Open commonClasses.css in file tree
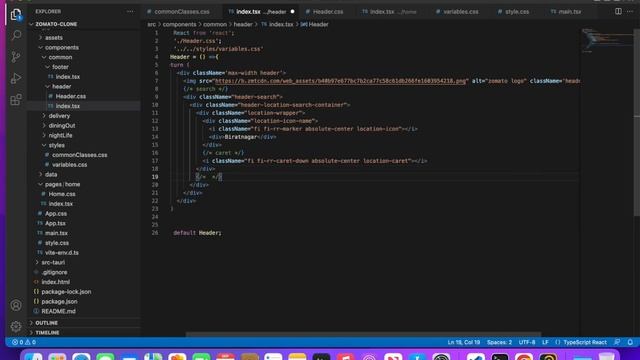The height and width of the screenshot is (360, 640). pyautogui.click(x=79, y=155)
